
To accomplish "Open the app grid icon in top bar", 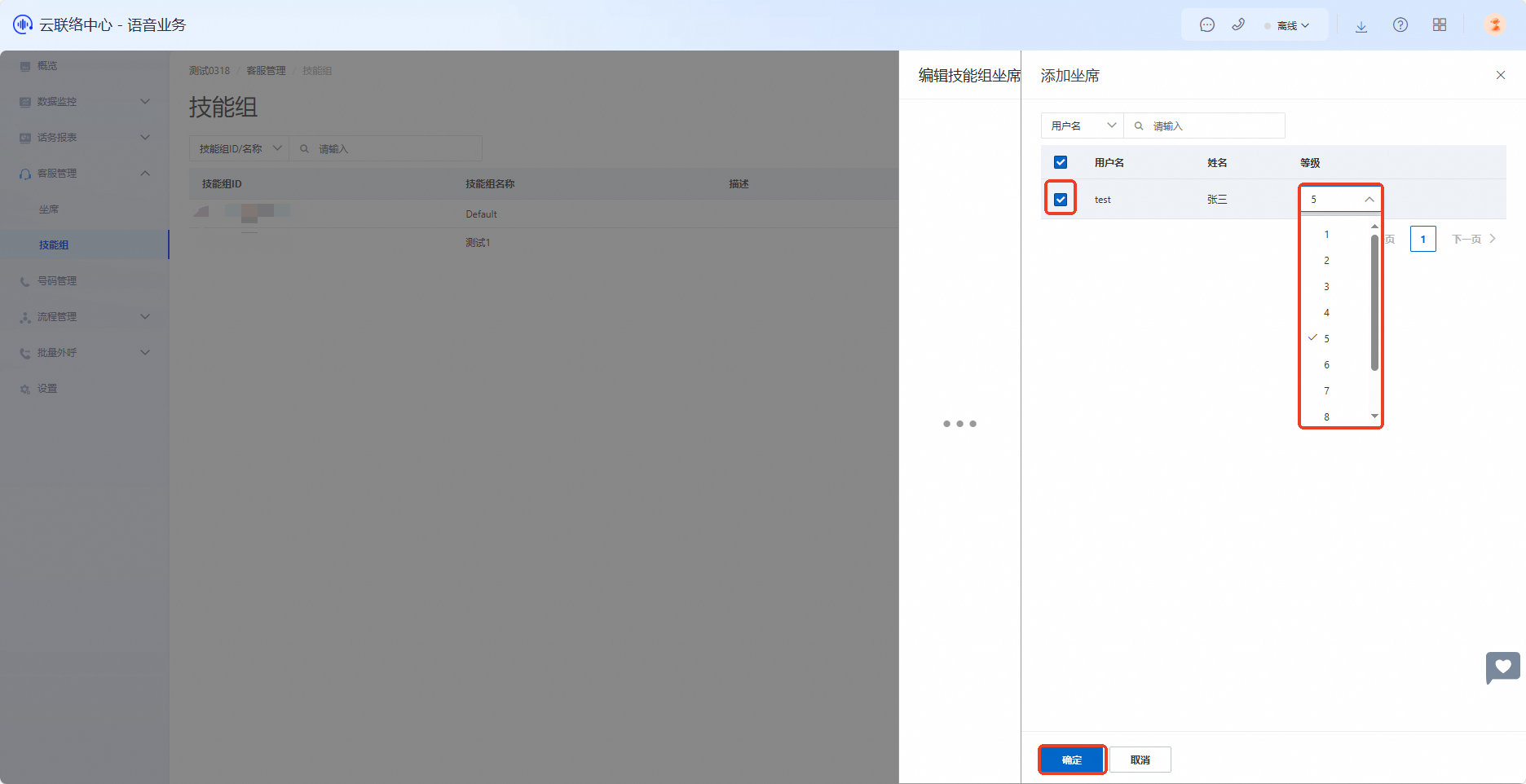I will [x=1440, y=25].
